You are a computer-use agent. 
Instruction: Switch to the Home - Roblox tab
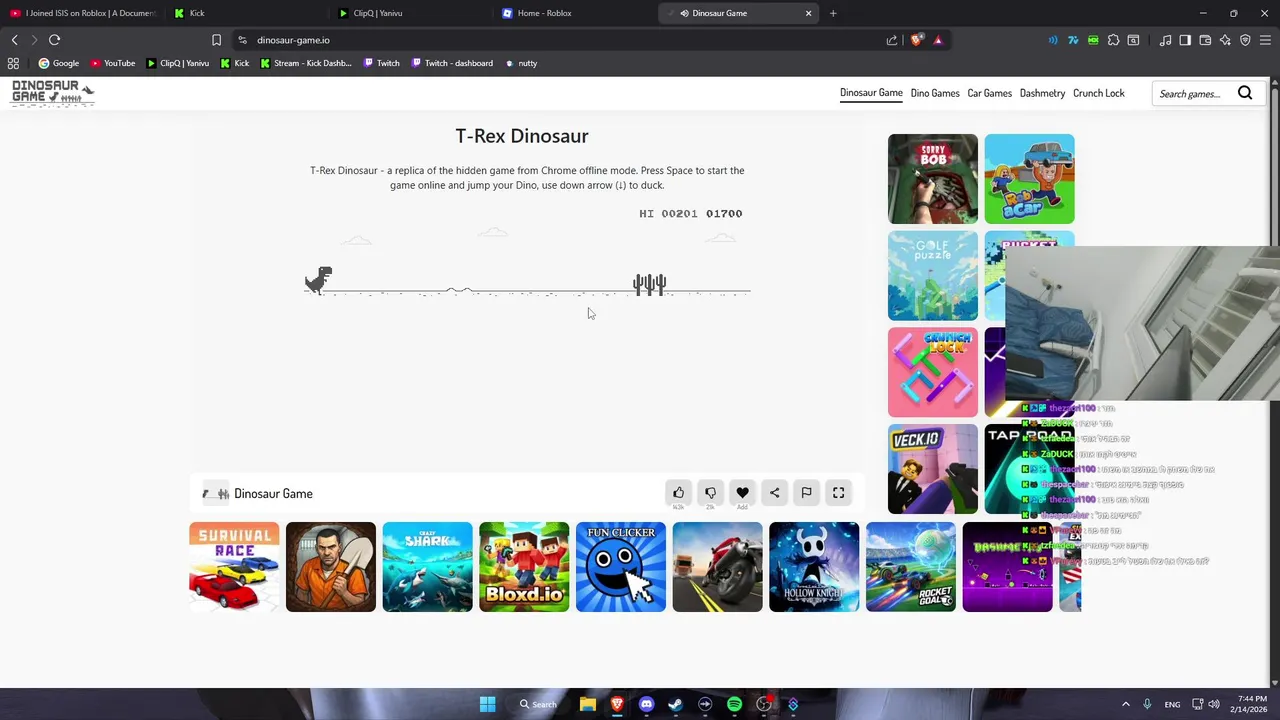pos(575,13)
